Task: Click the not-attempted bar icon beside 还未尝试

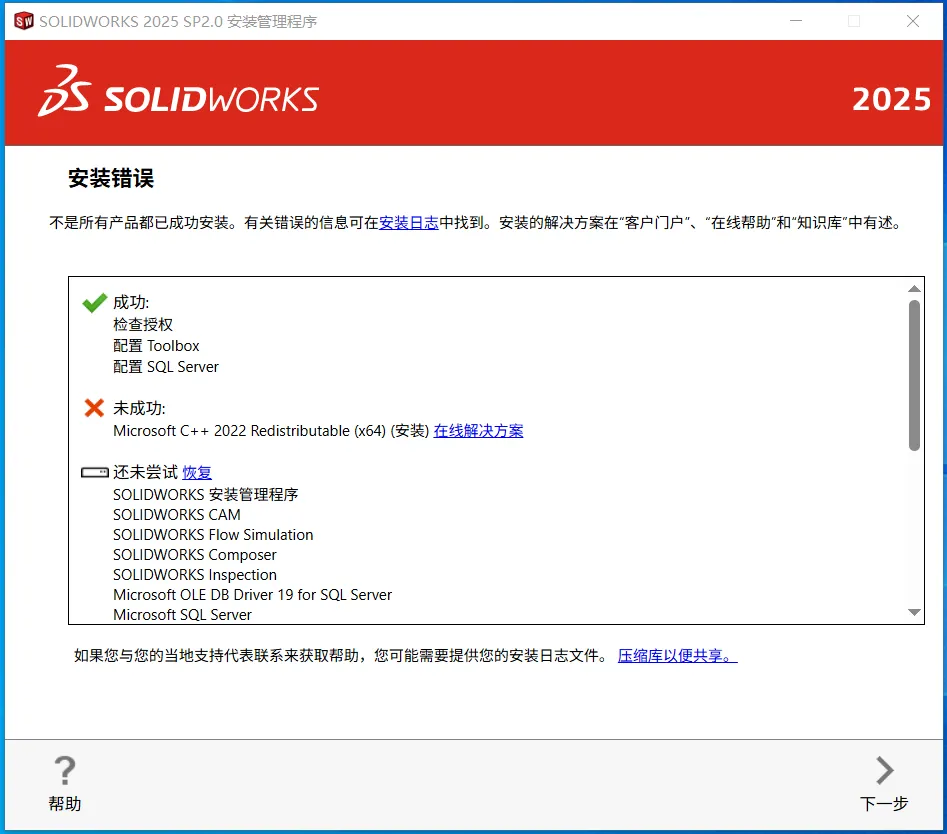Action: click(x=95, y=472)
